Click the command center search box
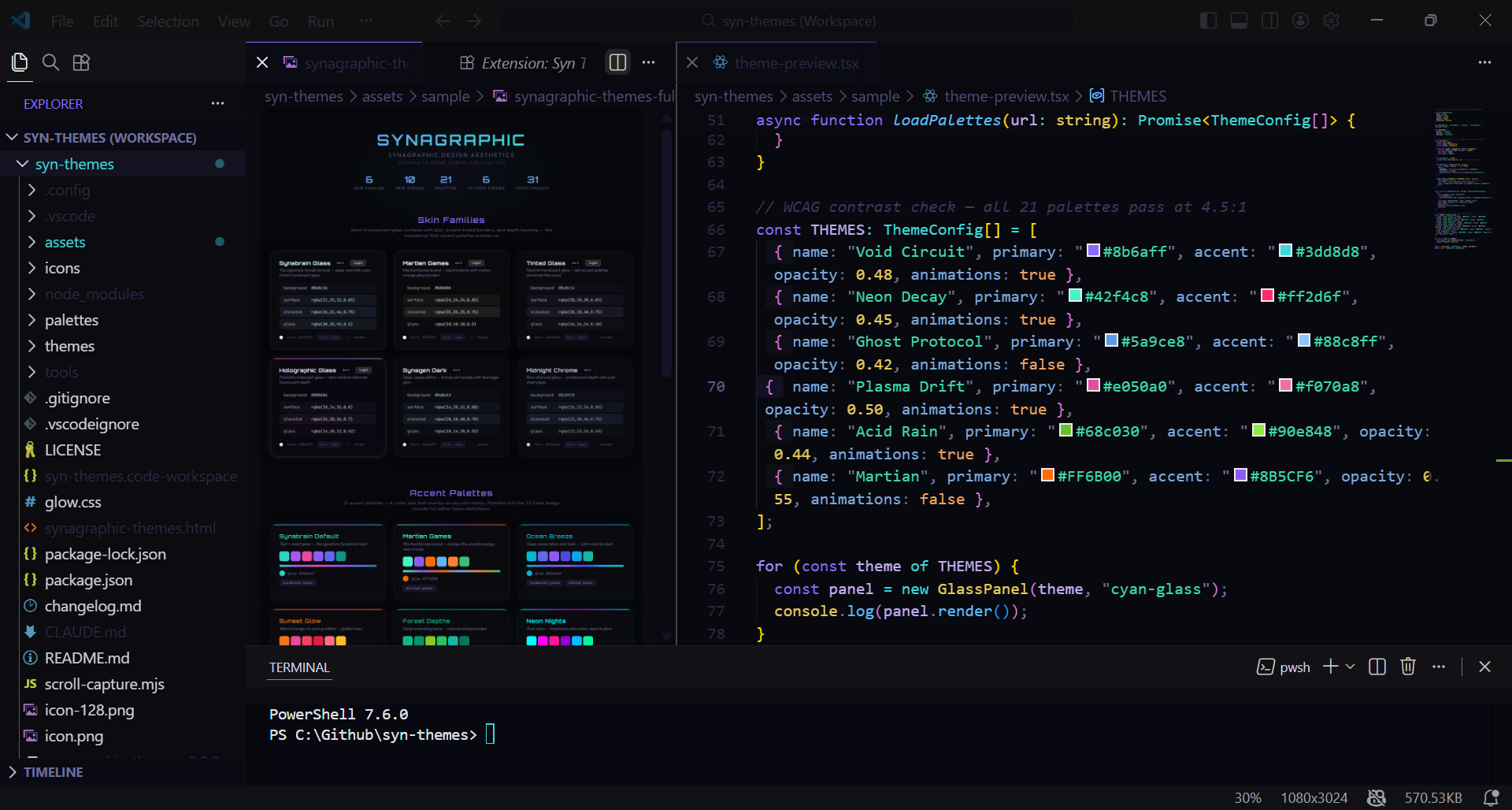The height and width of the screenshot is (810, 1512). pos(787,21)
